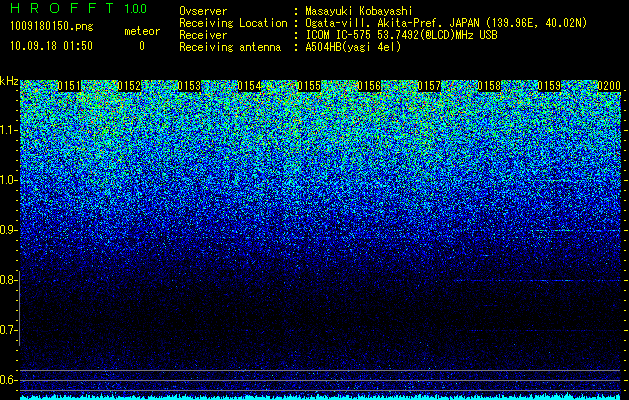Click the 0.7 frequency axis label

(8, 330)
